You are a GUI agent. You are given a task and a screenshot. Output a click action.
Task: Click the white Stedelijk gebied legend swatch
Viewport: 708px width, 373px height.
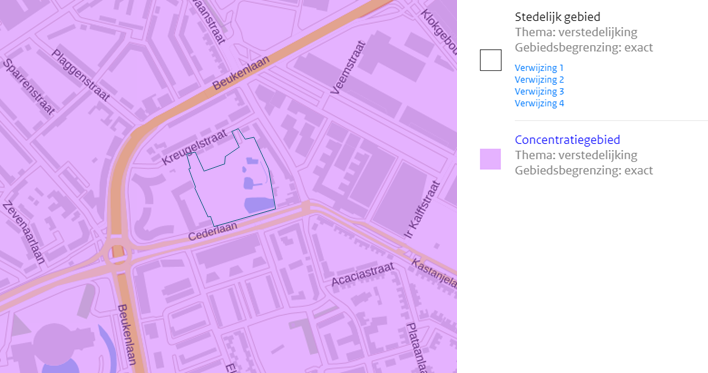tap(490, 60)
